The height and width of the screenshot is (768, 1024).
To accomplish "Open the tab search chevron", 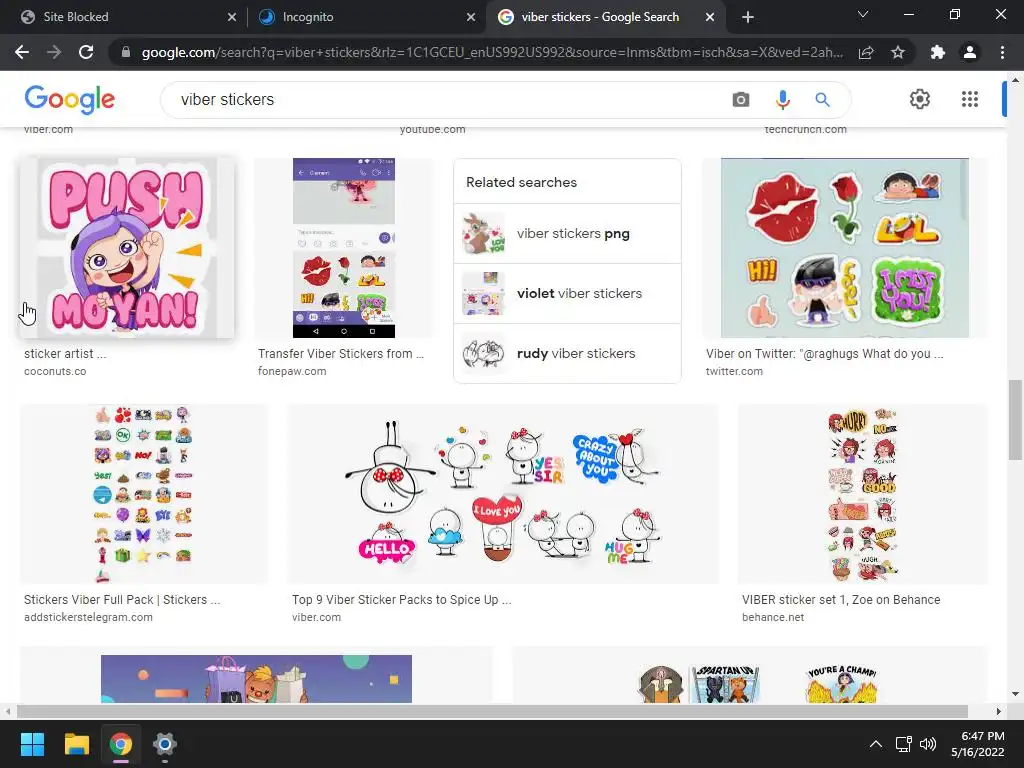I will tap(863, 14).
